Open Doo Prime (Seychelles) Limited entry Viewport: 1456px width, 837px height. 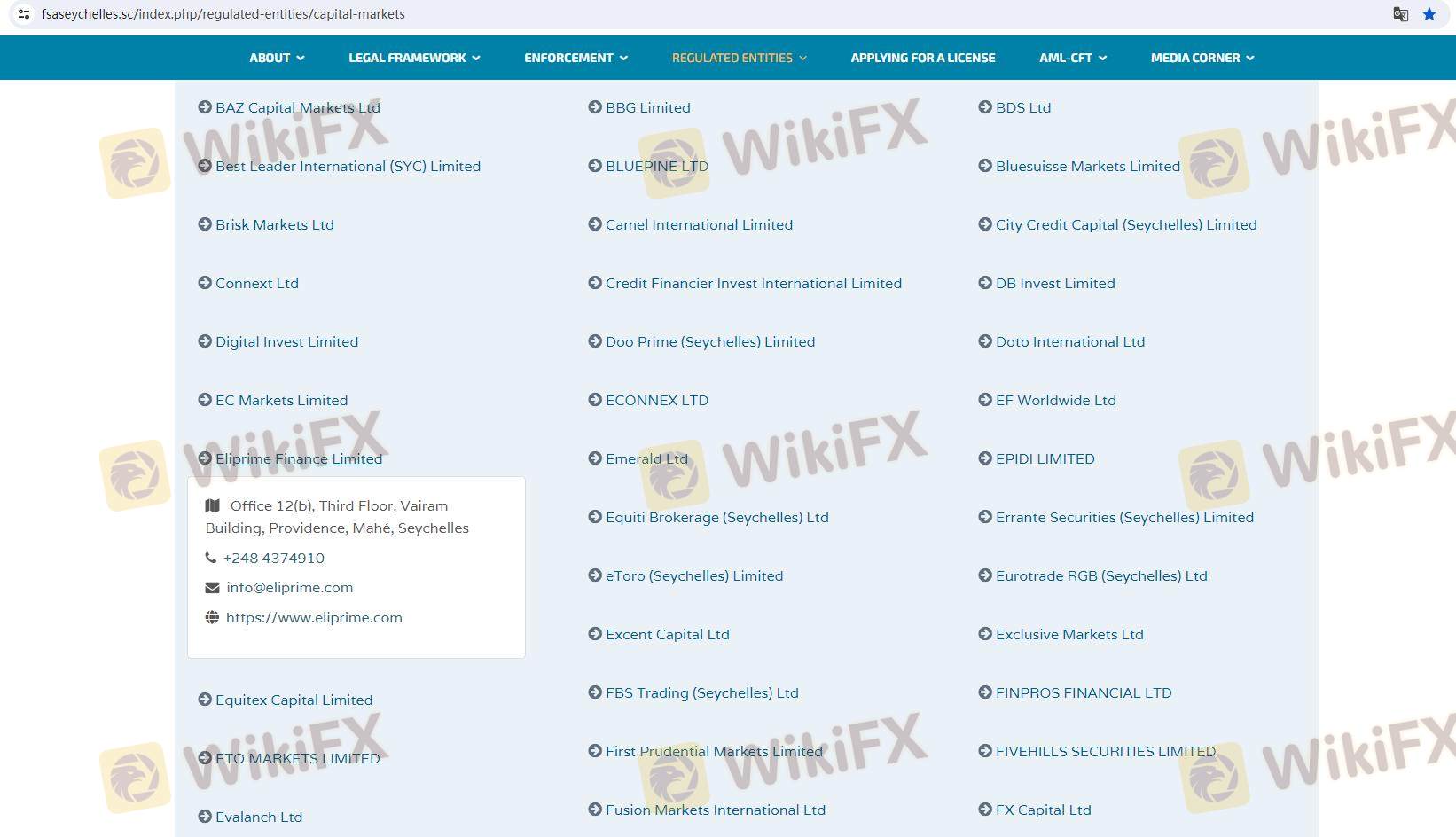click(710, 341)
